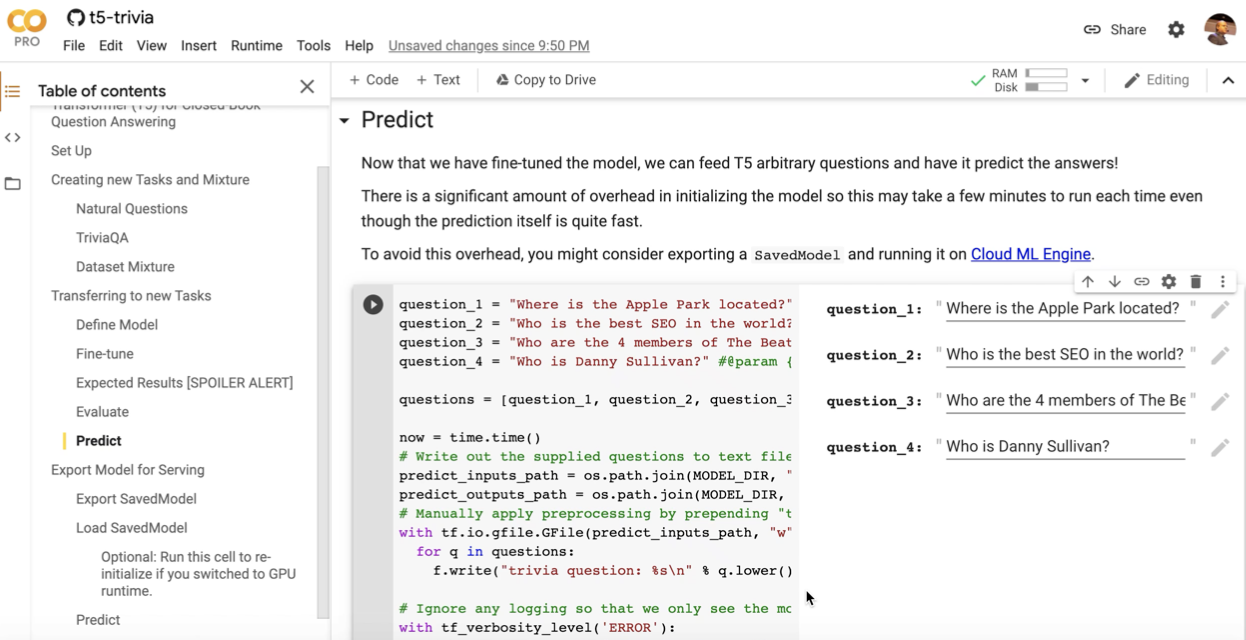Move the cell up
The height and width of the screenshot is (640, 1246).
click(1088, 282)
